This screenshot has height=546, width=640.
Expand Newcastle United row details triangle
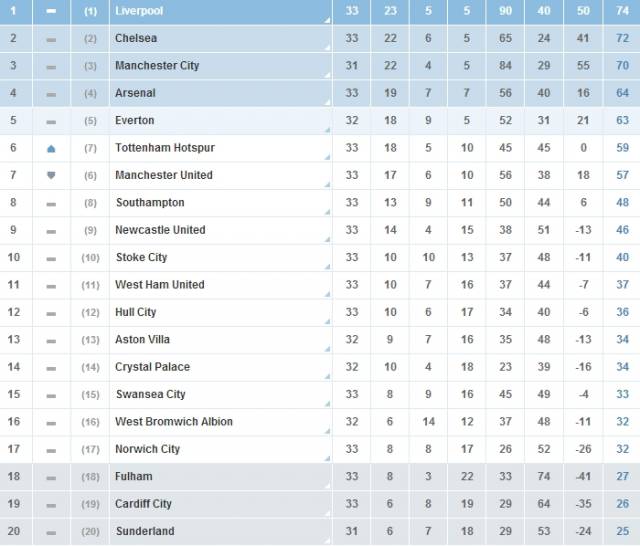coord(327,239)
